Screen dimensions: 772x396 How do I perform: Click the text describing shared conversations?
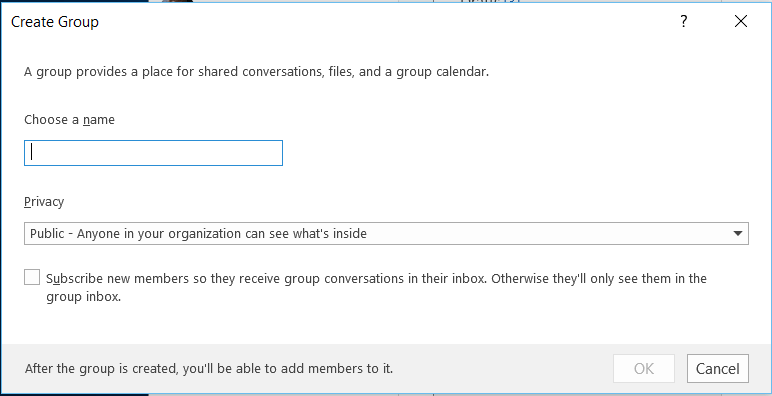point(257,72)
